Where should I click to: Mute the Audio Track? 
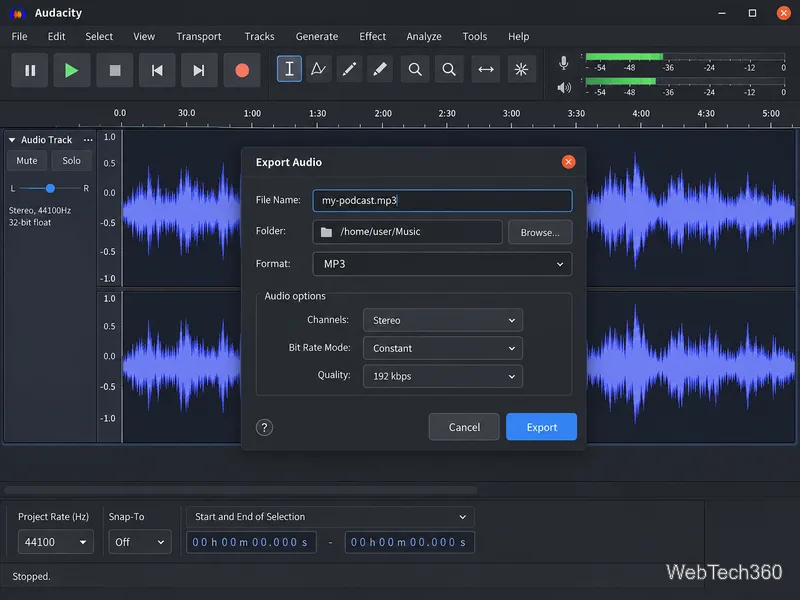[x=27, y=161]
